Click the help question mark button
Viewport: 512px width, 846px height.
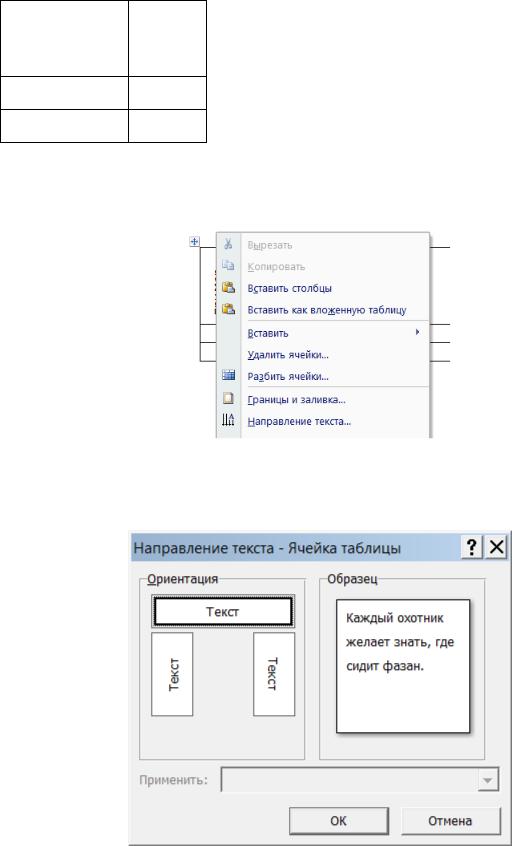472,549
